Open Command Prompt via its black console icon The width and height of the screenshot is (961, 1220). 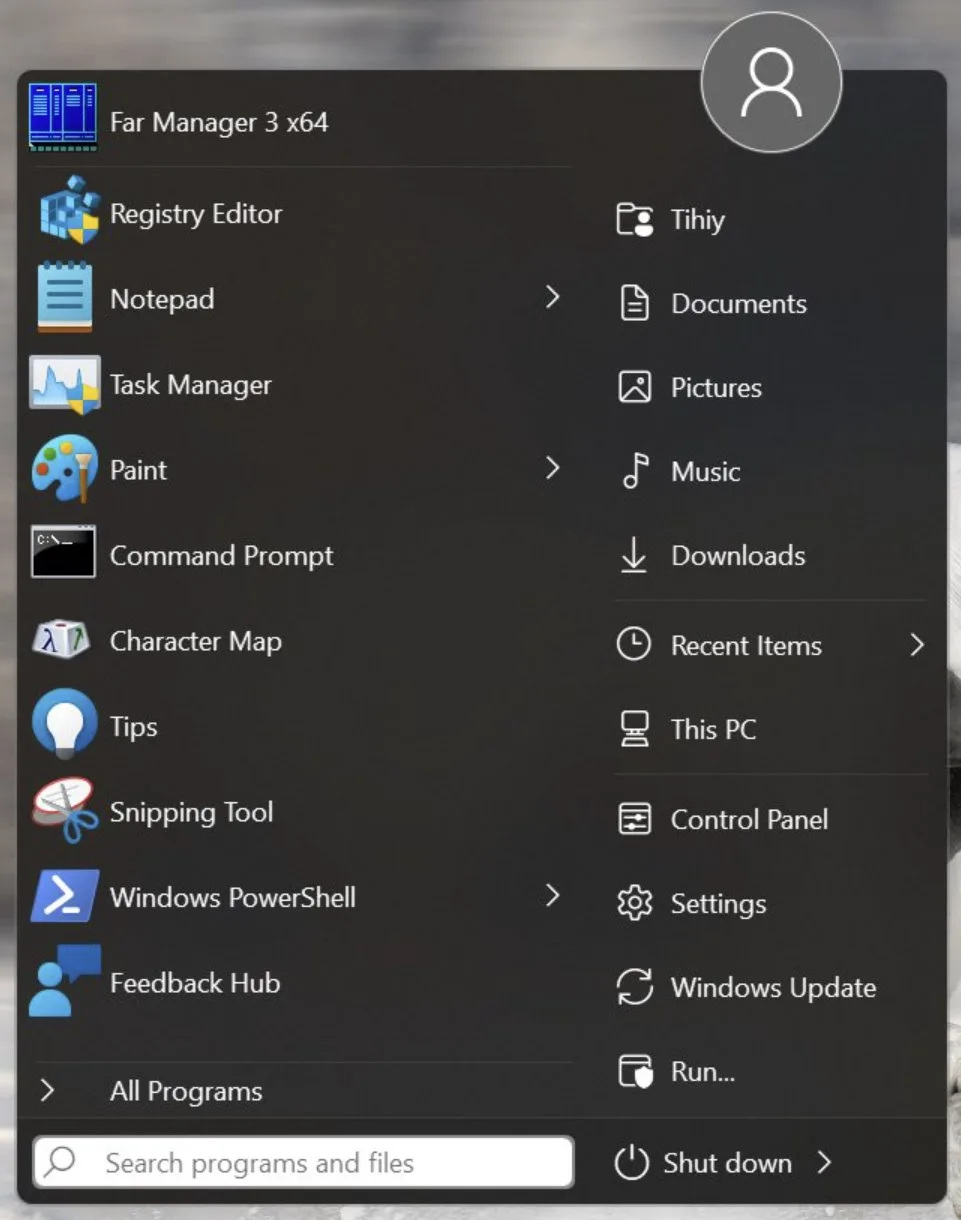tap(64, 552)
